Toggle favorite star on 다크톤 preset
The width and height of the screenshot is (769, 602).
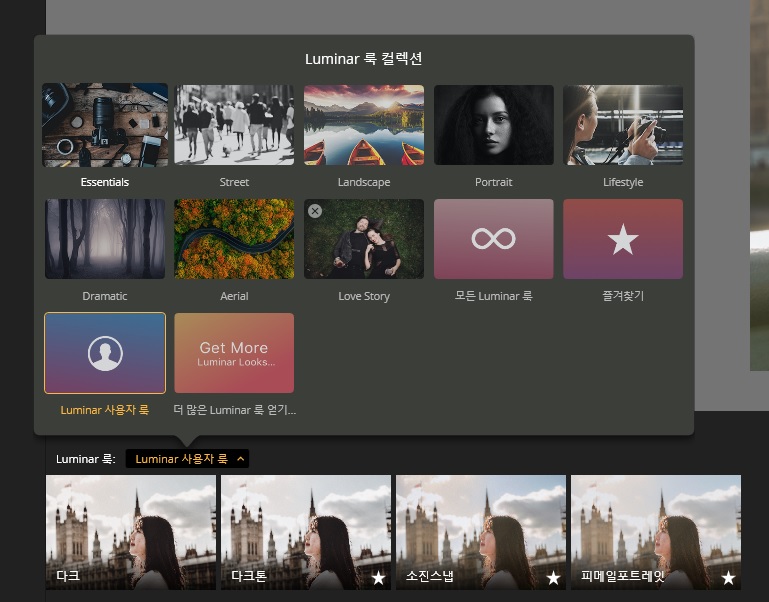(x=378, y=578)
